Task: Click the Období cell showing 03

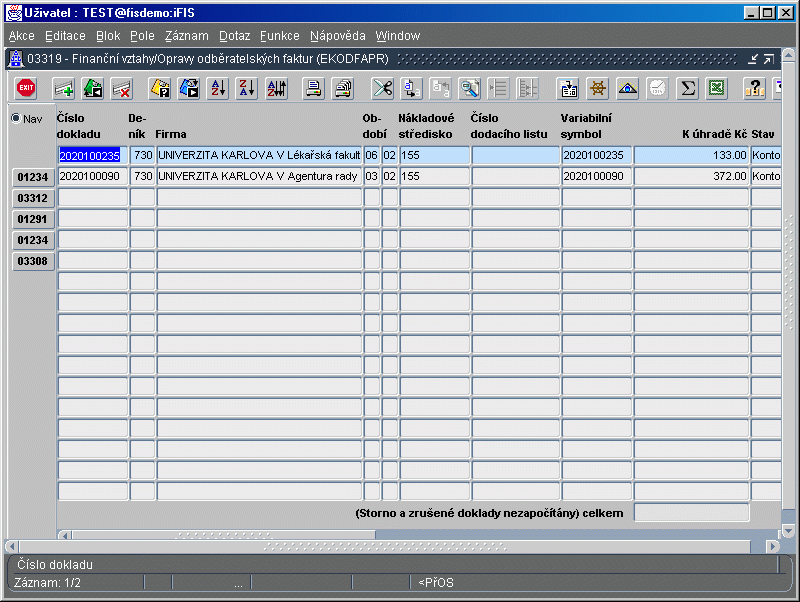Action: (x=371, y=176)
